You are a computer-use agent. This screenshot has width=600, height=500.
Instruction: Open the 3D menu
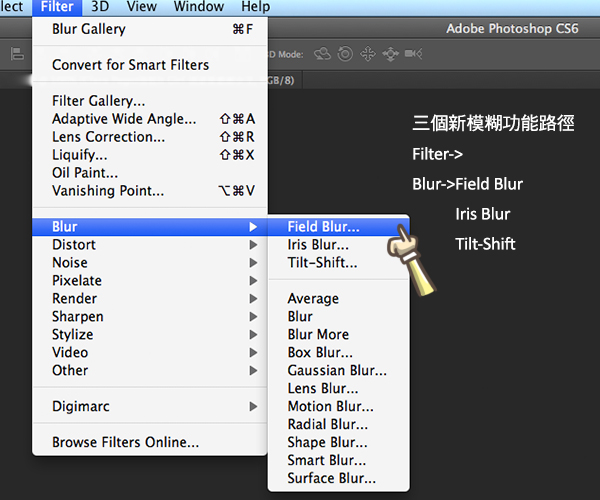point(100,7)
